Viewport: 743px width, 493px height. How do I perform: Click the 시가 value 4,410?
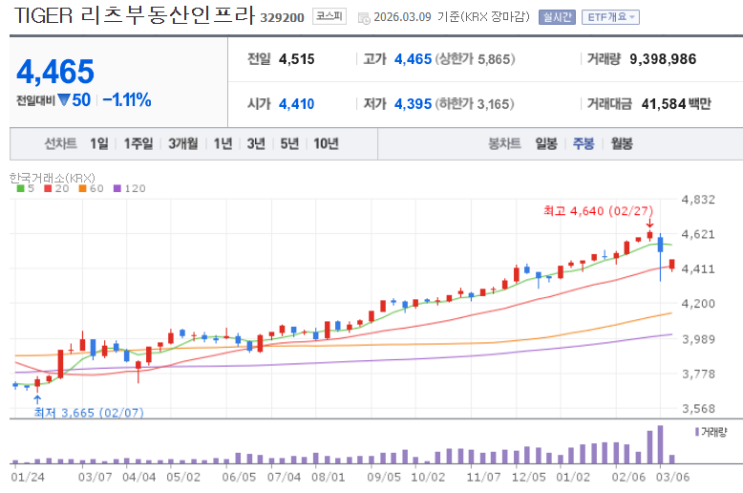click(297, 104)
